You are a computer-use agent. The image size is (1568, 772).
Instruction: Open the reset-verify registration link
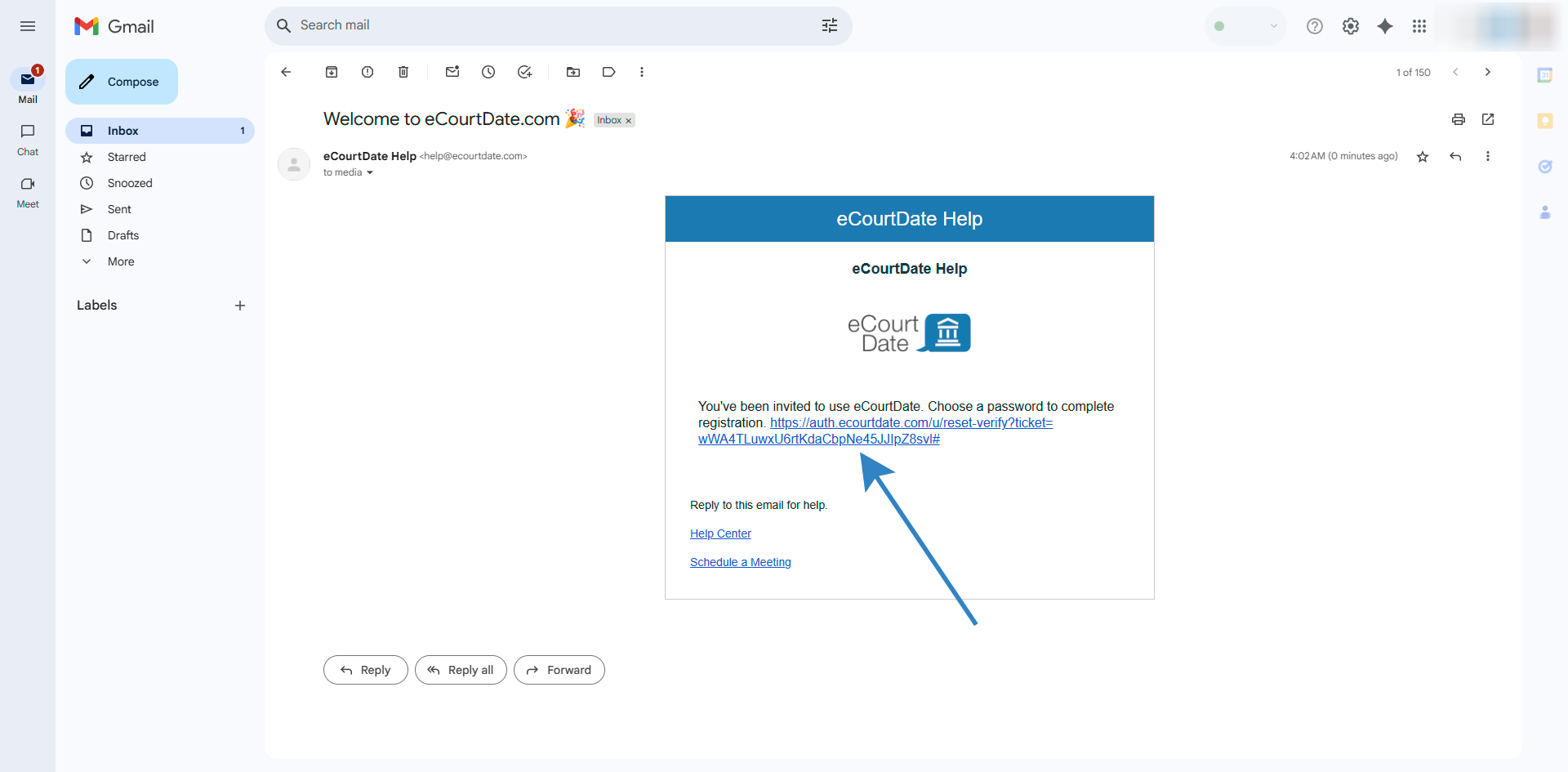(875, 431)
